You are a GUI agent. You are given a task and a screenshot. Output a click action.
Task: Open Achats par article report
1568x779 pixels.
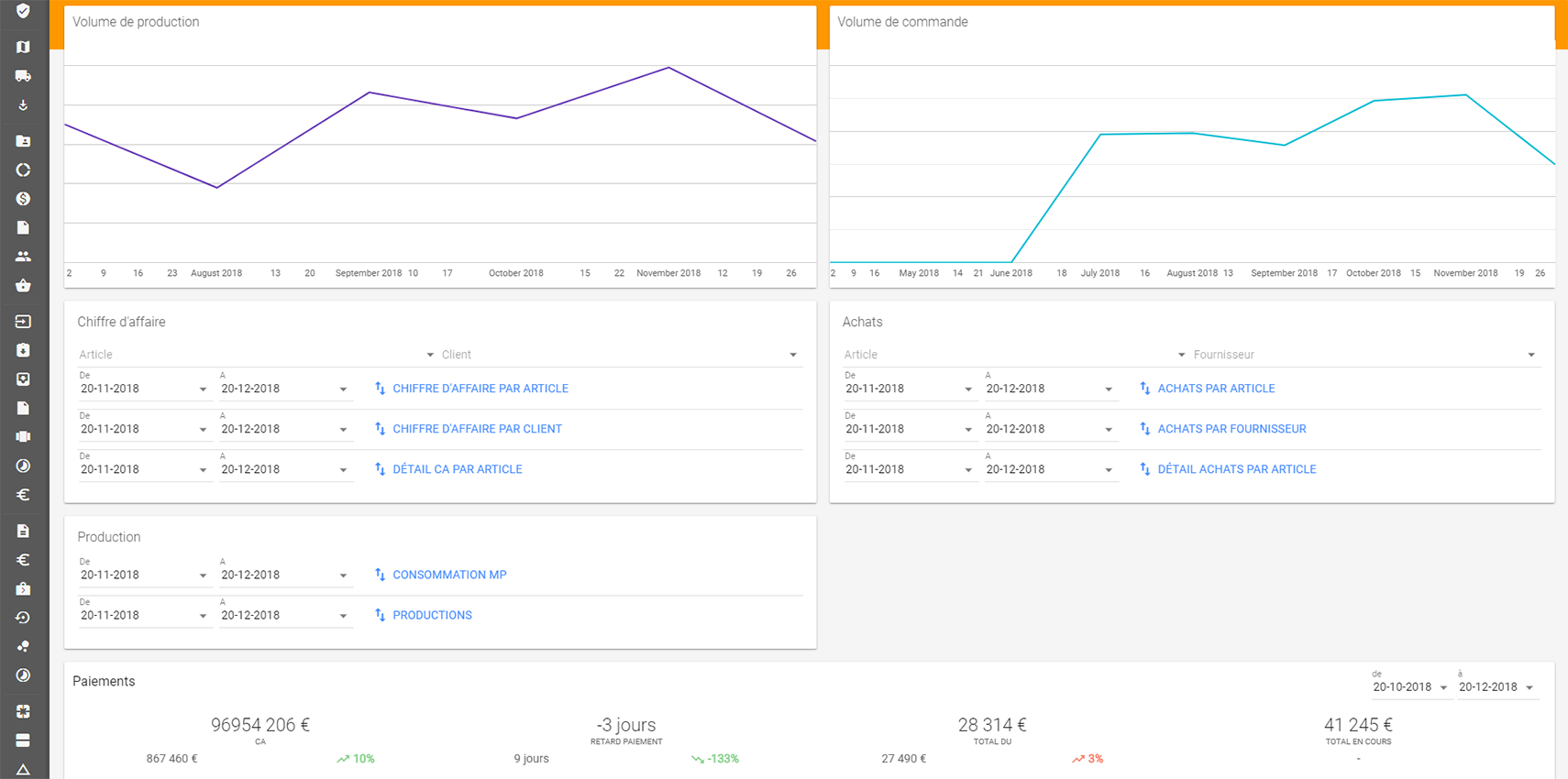[x=1216, y=389]
